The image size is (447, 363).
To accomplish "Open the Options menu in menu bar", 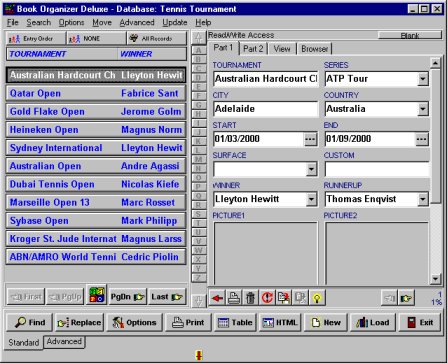I will pyautogui.click(x=71, y=23).
